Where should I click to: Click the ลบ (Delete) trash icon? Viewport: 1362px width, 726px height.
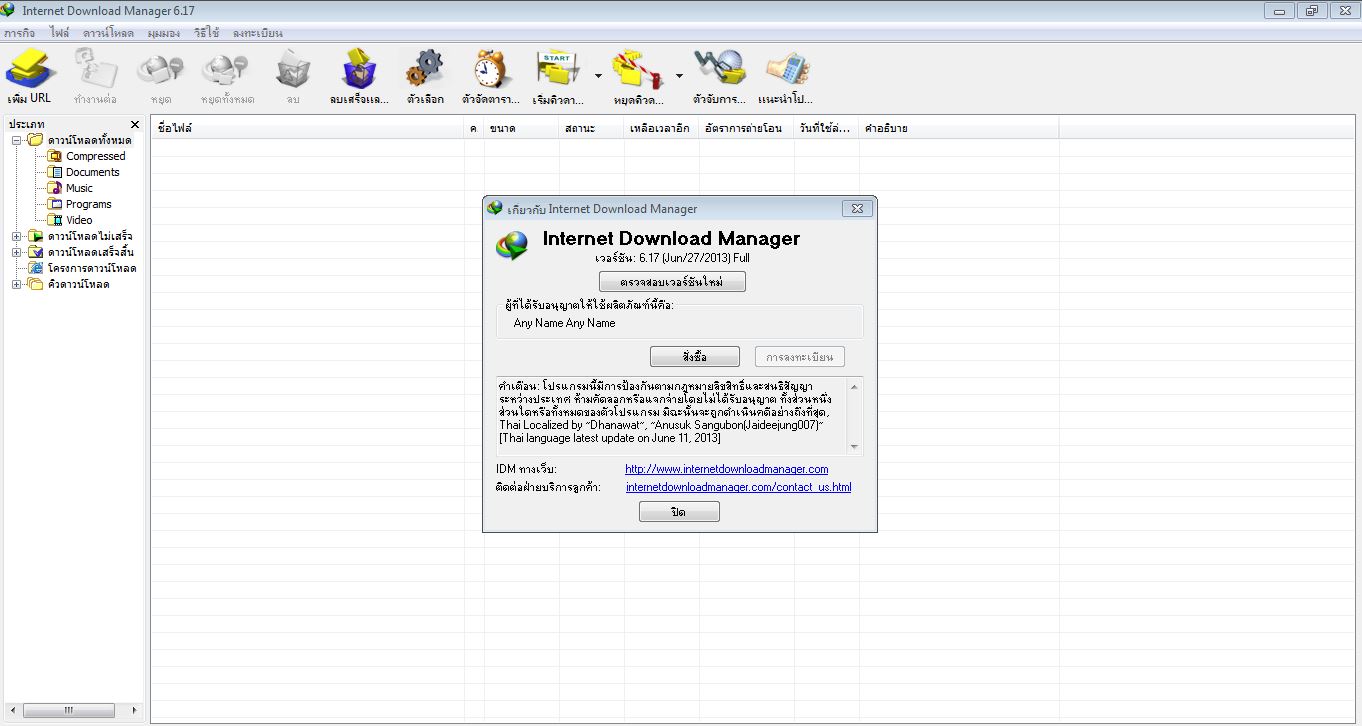(293, 69)
